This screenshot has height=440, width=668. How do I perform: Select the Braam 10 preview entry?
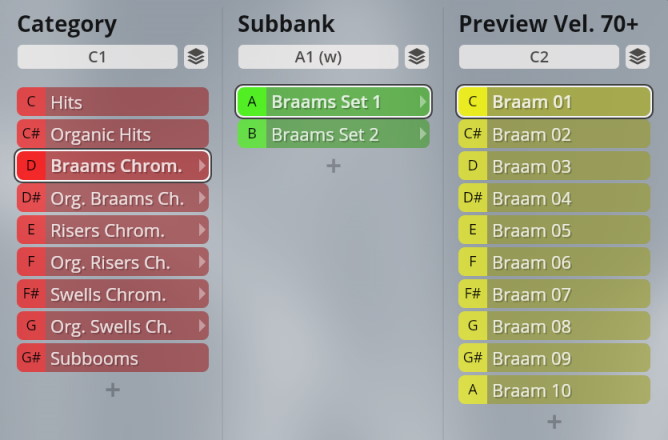tap(554, 390)
